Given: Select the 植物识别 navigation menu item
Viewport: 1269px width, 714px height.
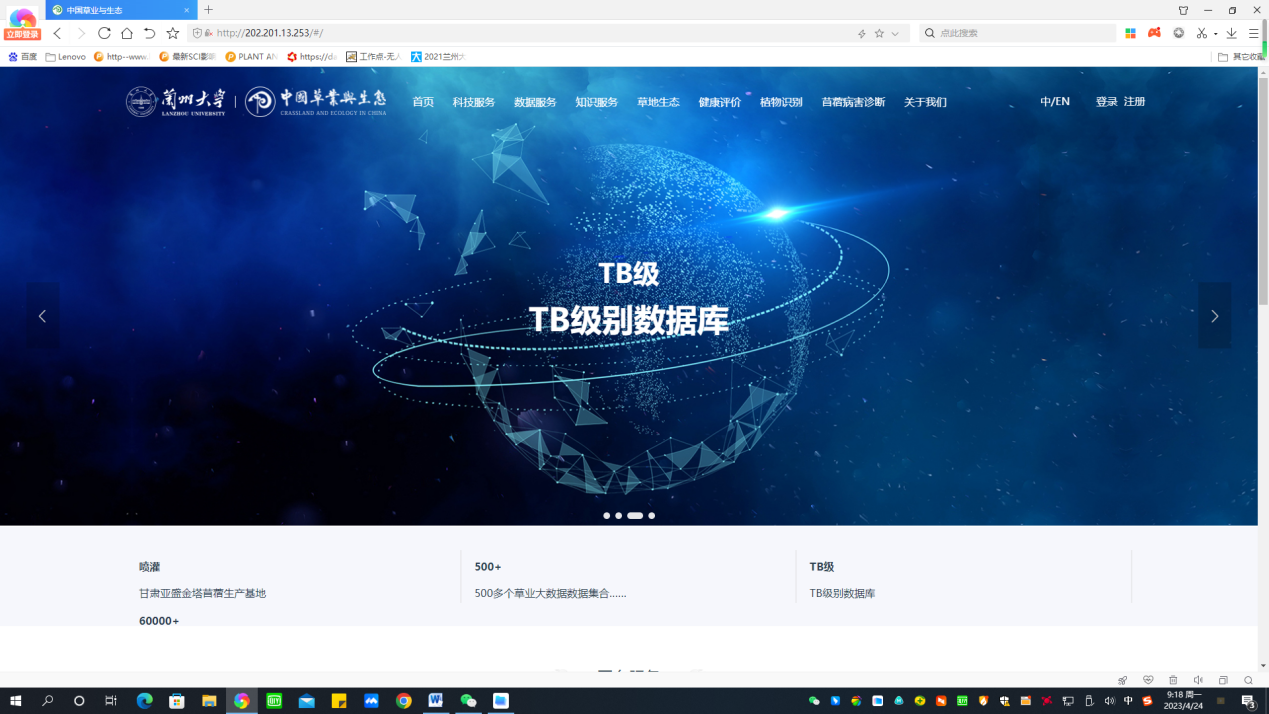Looking at the screenshot, I should 781,102.
